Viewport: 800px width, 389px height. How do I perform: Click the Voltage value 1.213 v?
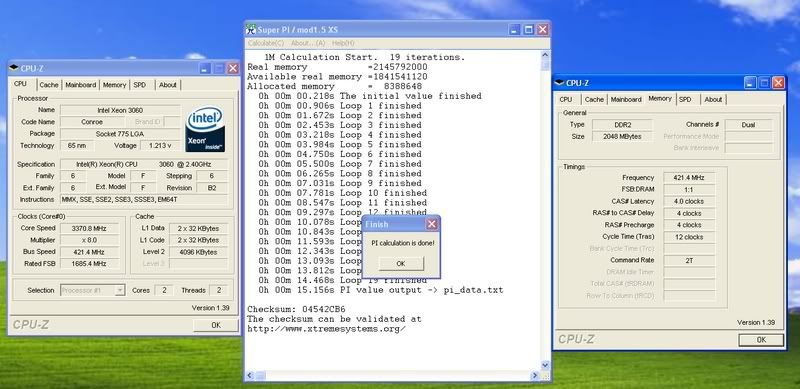[160, 145]
